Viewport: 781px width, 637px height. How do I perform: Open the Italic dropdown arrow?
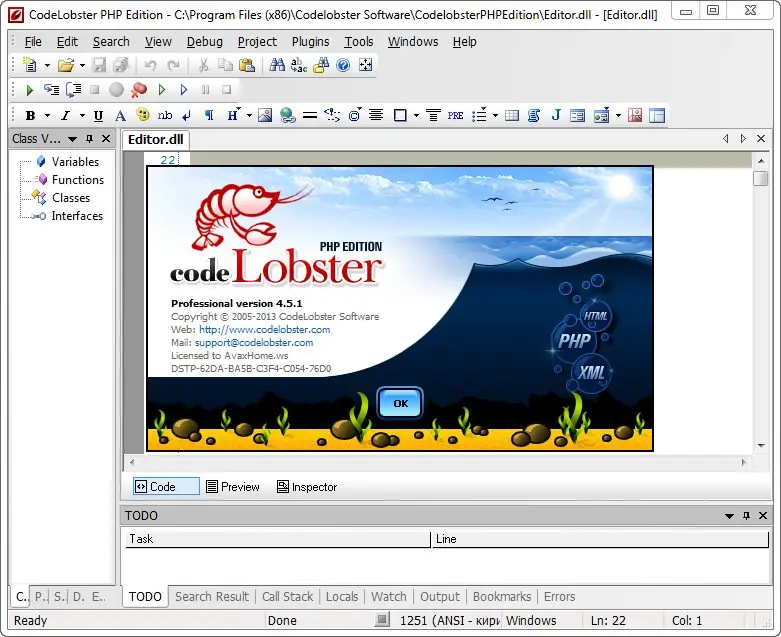point(83,116)
